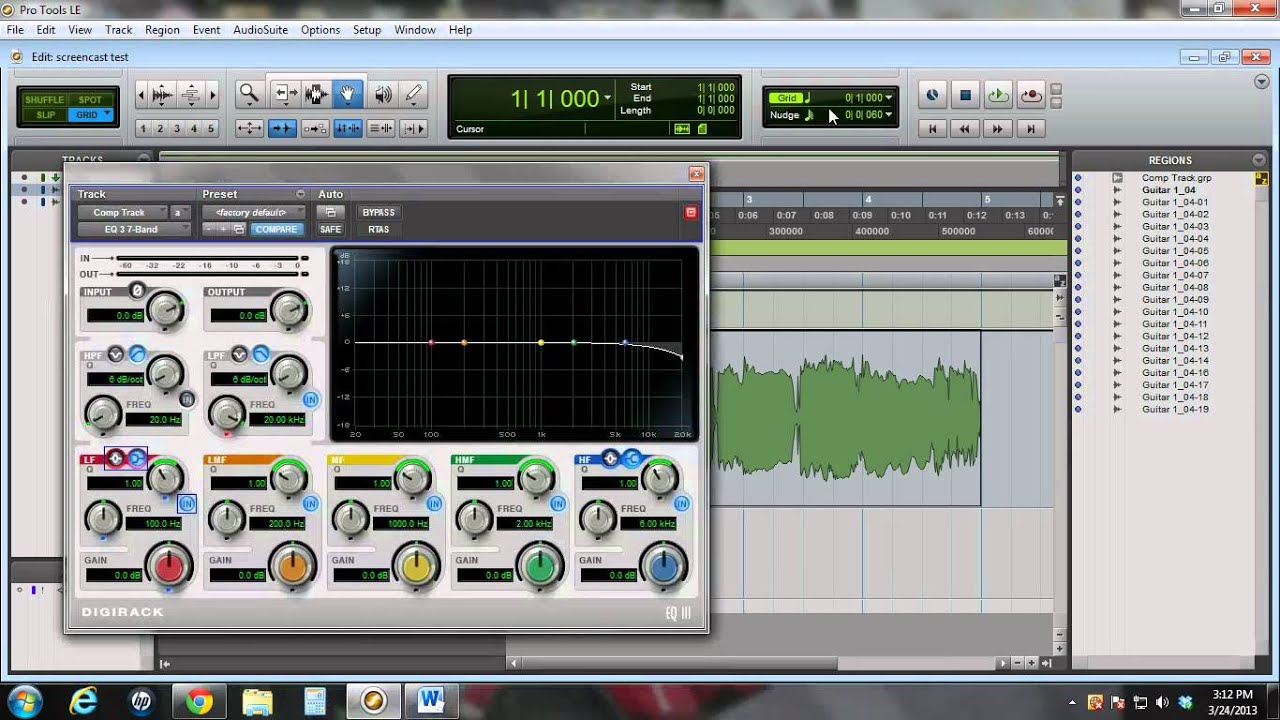Image resolution: width=1280 pixels, height=720 pixels.
Task: Click the stop transport button
Action: tap(965, 95)
